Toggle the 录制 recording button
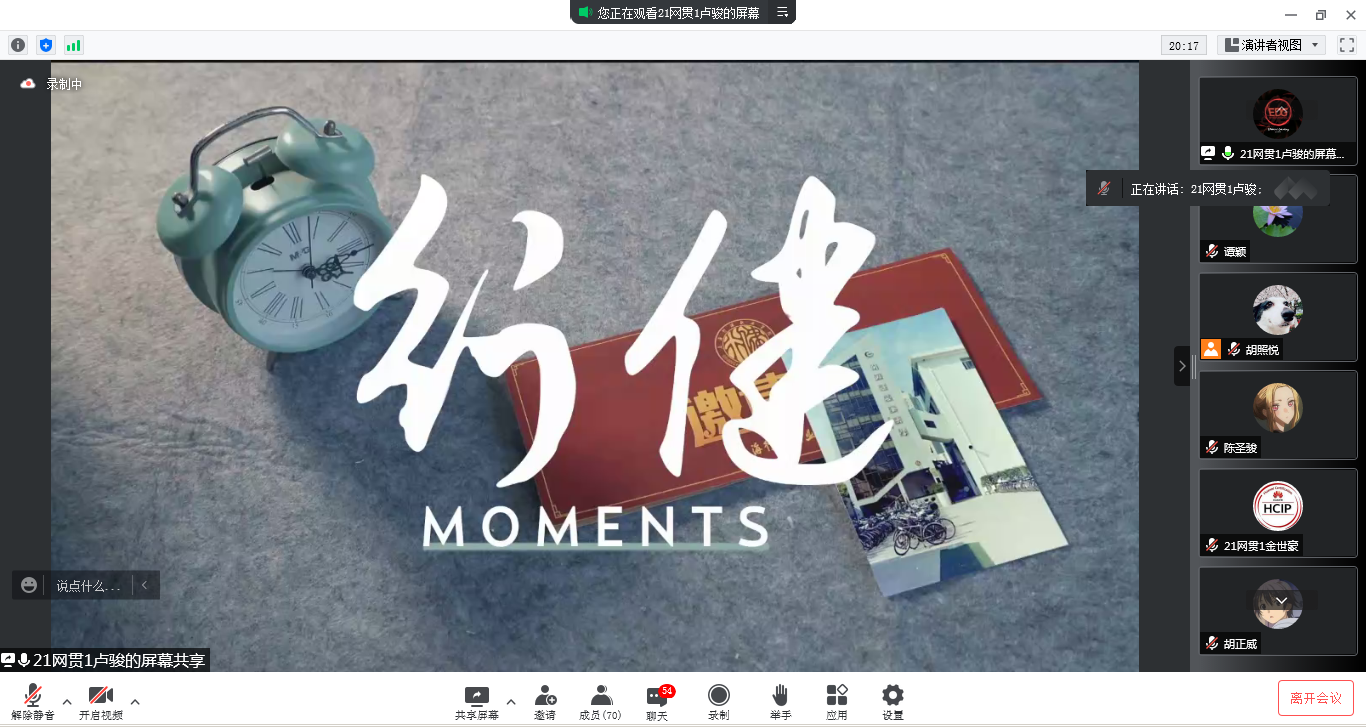The width and height of the screenshot is (1366, 727). [718, 701]
